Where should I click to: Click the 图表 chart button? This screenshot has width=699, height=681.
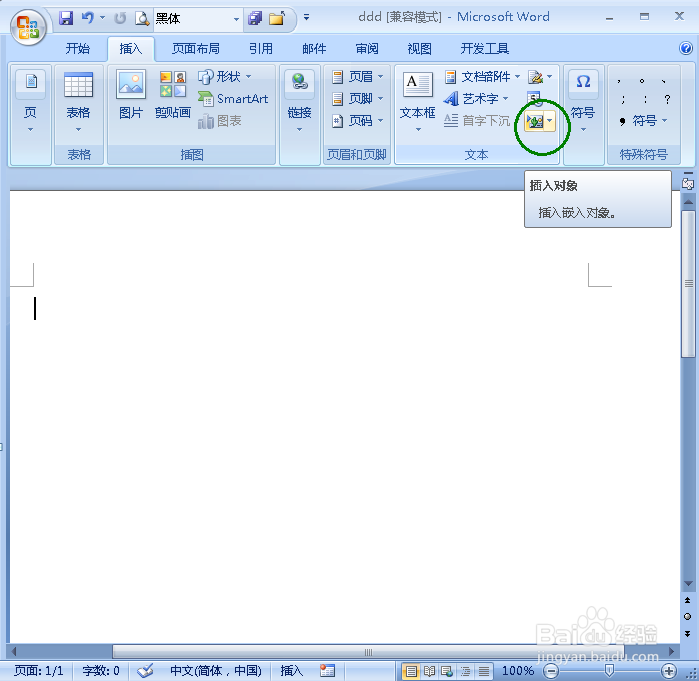(220, 121)
